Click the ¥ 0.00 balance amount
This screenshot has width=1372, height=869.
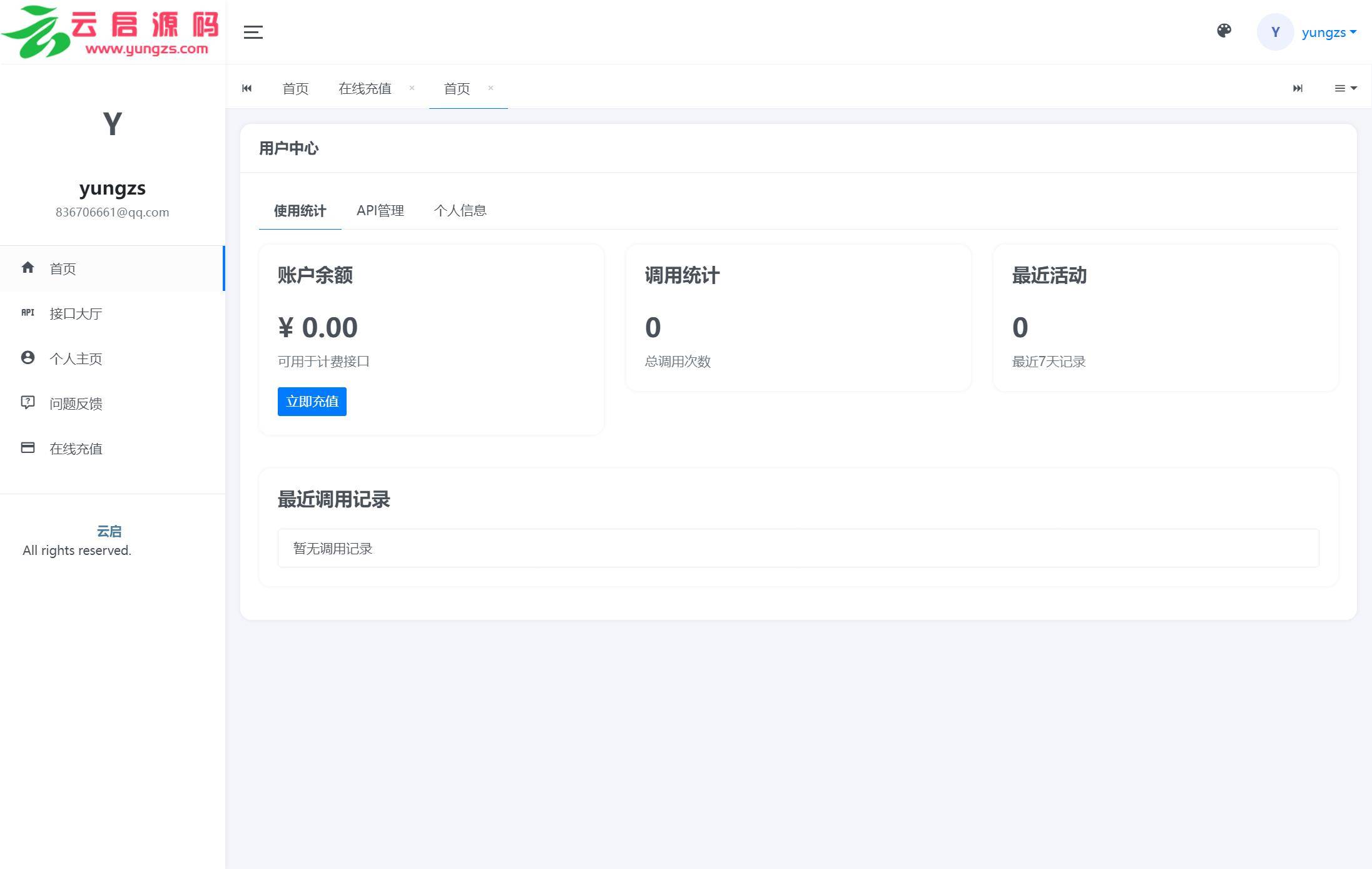click(318, 327)
